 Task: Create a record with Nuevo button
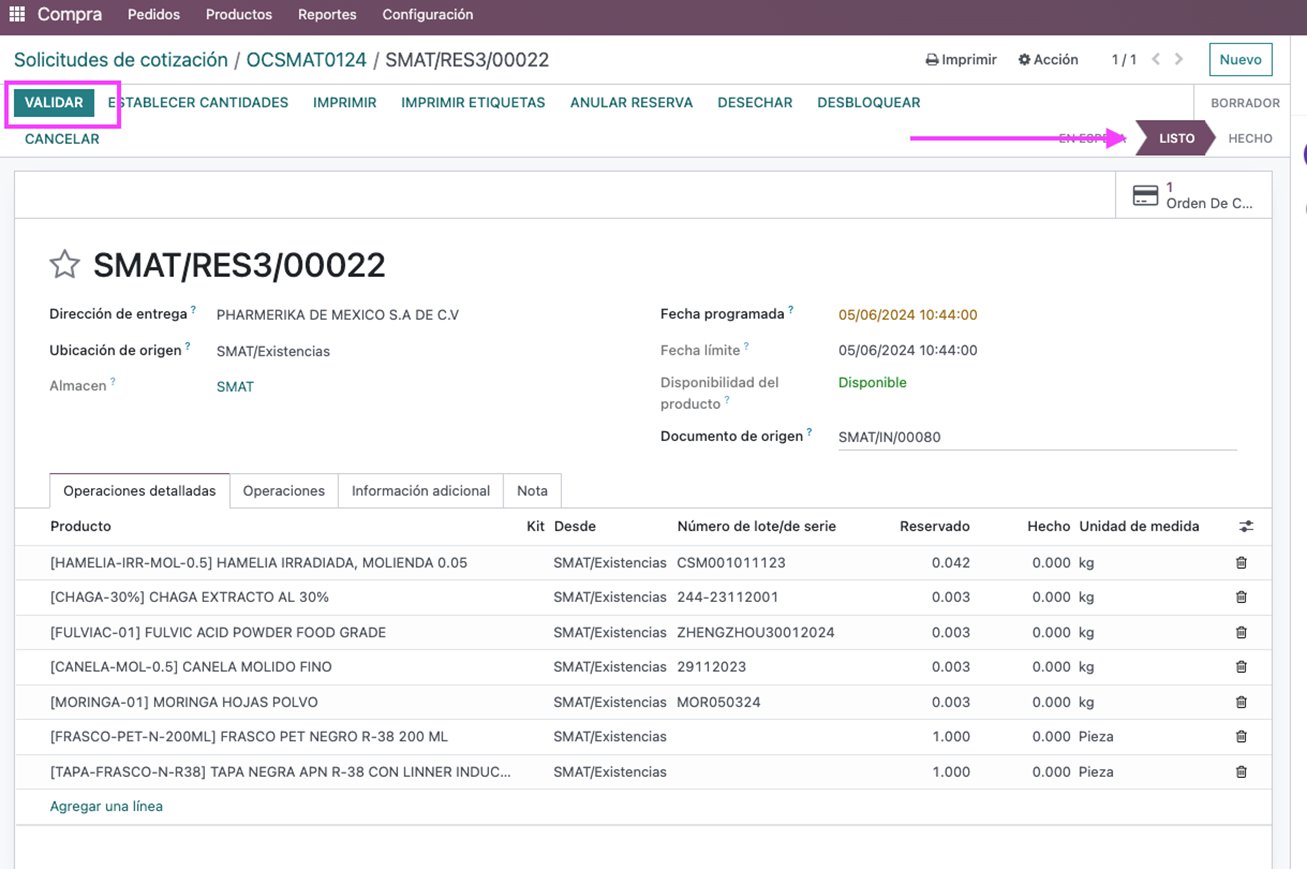[1241, 60]
